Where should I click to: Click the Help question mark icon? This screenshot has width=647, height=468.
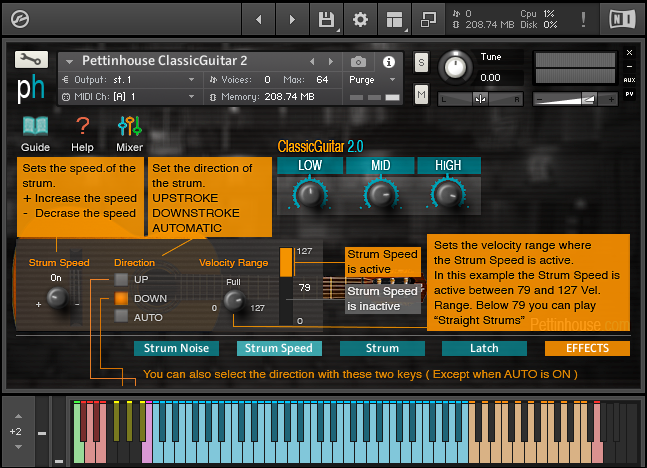83,126
